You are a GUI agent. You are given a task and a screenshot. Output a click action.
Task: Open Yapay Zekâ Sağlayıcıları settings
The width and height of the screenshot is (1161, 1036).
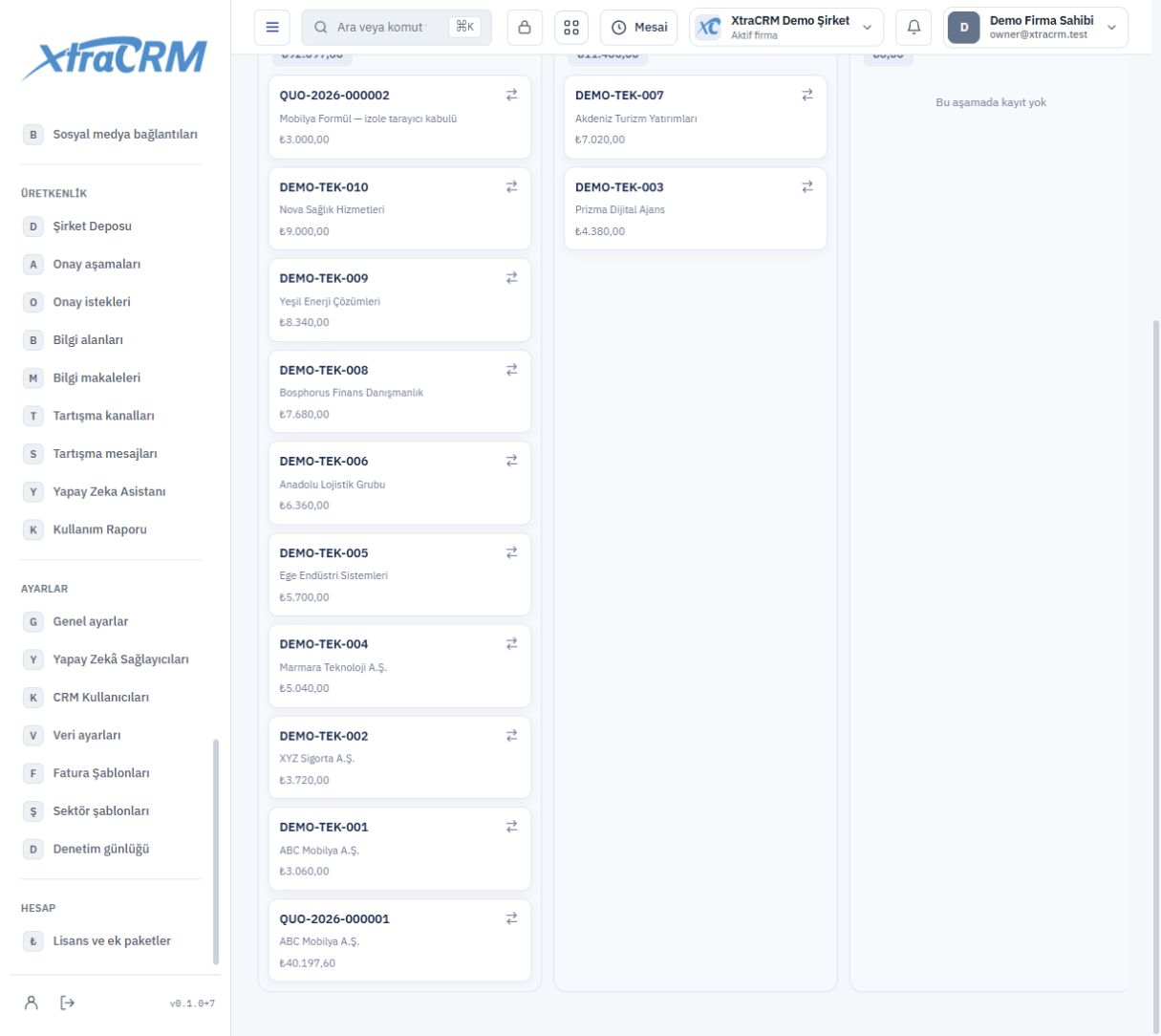[111, 659]
